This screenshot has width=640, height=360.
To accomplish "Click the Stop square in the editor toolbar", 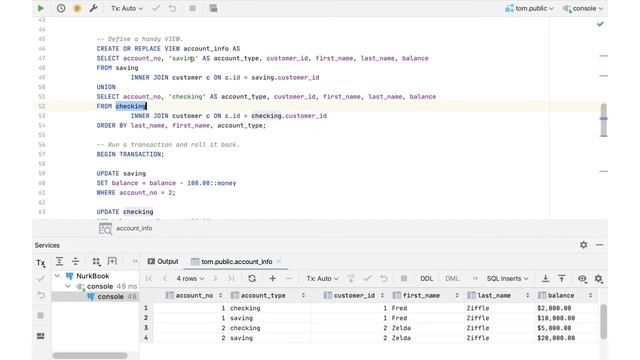I will click(192, 8).
